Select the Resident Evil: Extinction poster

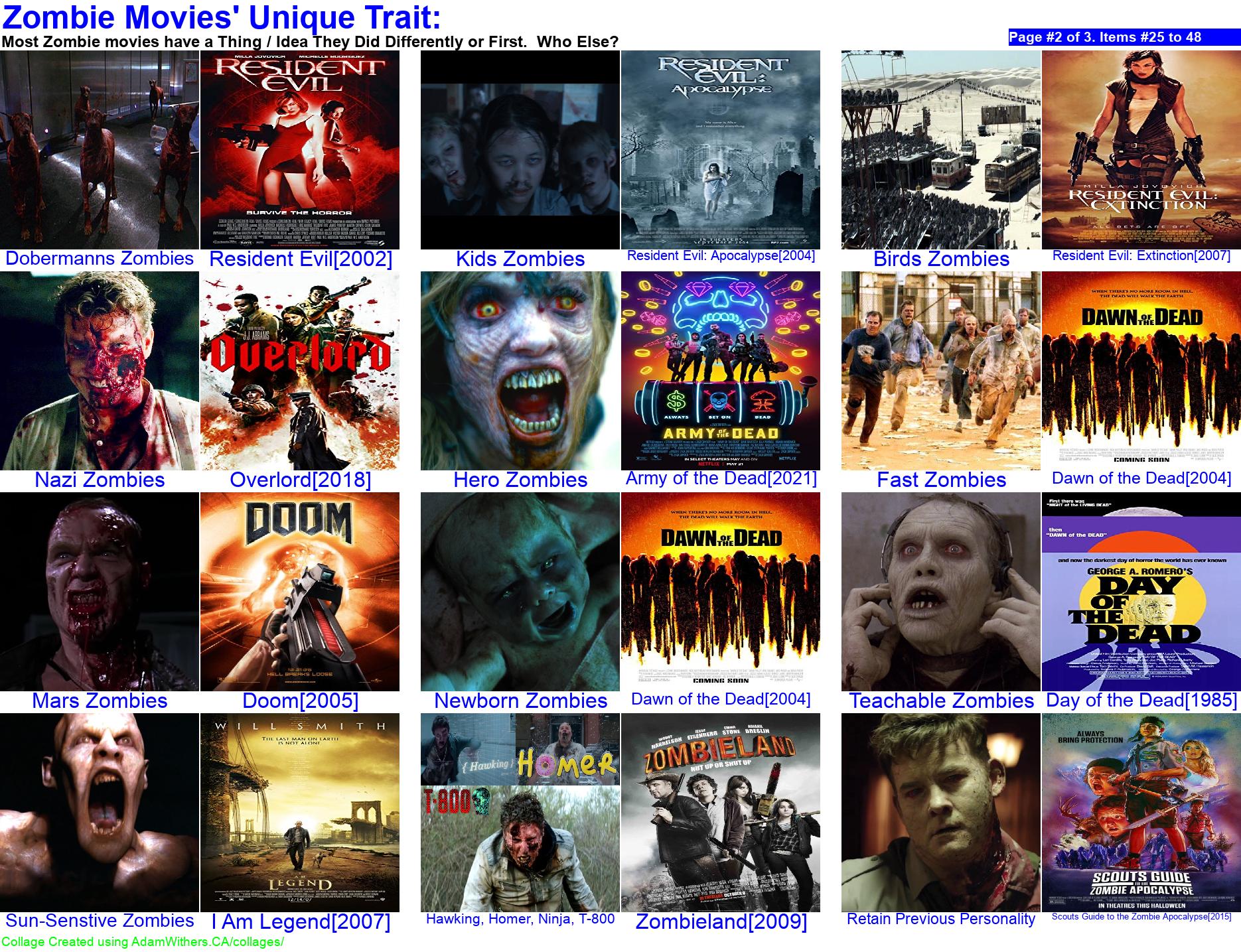pyautogui.click(x=1141, y=150)
